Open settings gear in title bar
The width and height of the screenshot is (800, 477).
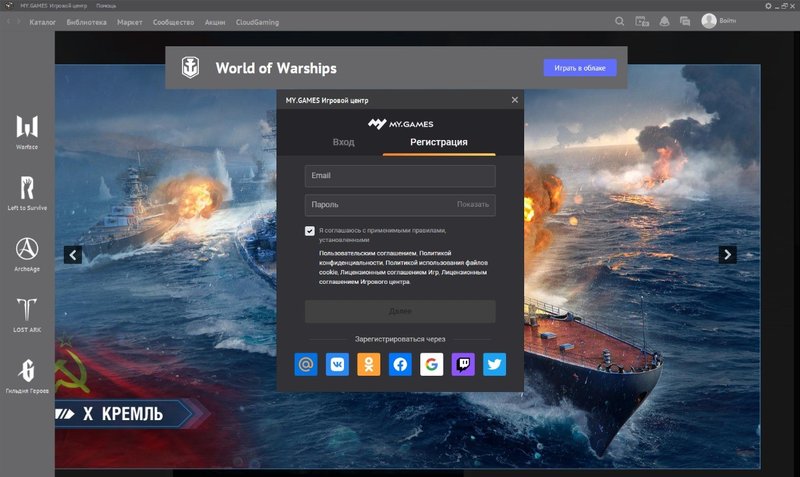pyautogui.click(x=768, y=6)
